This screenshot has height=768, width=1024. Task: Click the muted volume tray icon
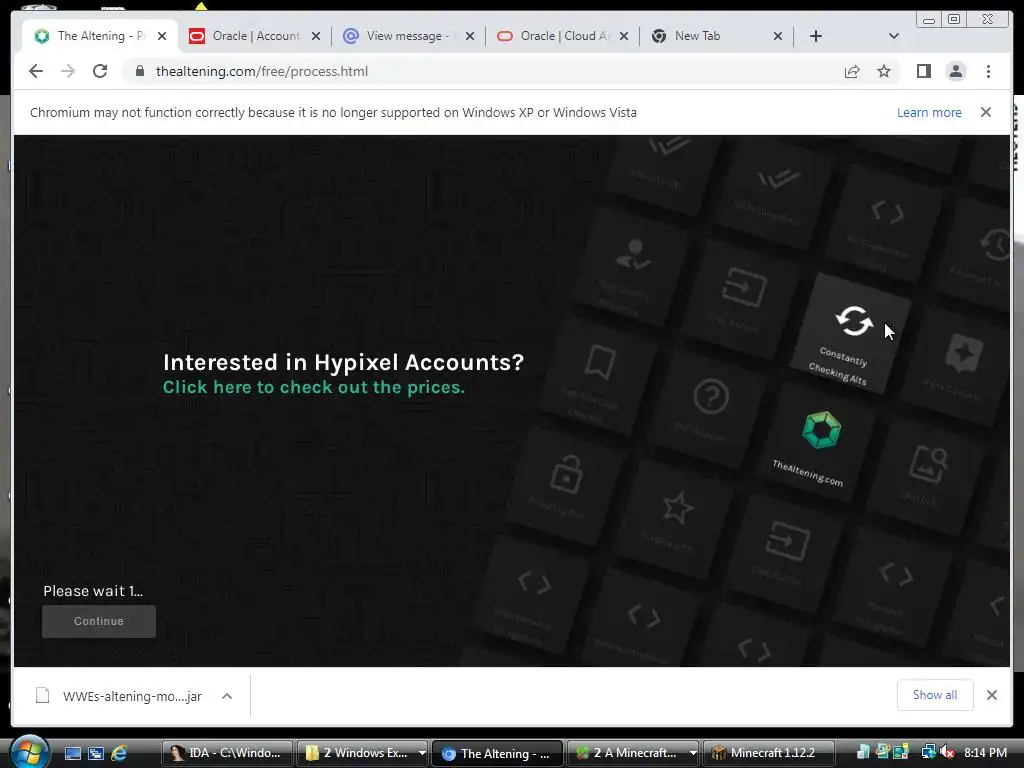(947, 752)
